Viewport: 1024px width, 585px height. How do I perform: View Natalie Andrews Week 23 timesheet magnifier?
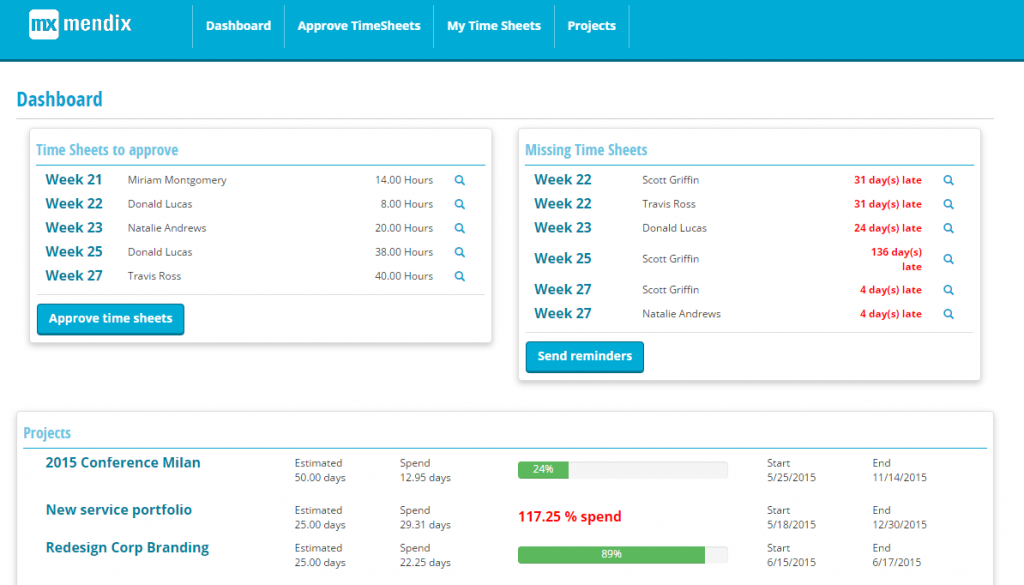(460, 229)
